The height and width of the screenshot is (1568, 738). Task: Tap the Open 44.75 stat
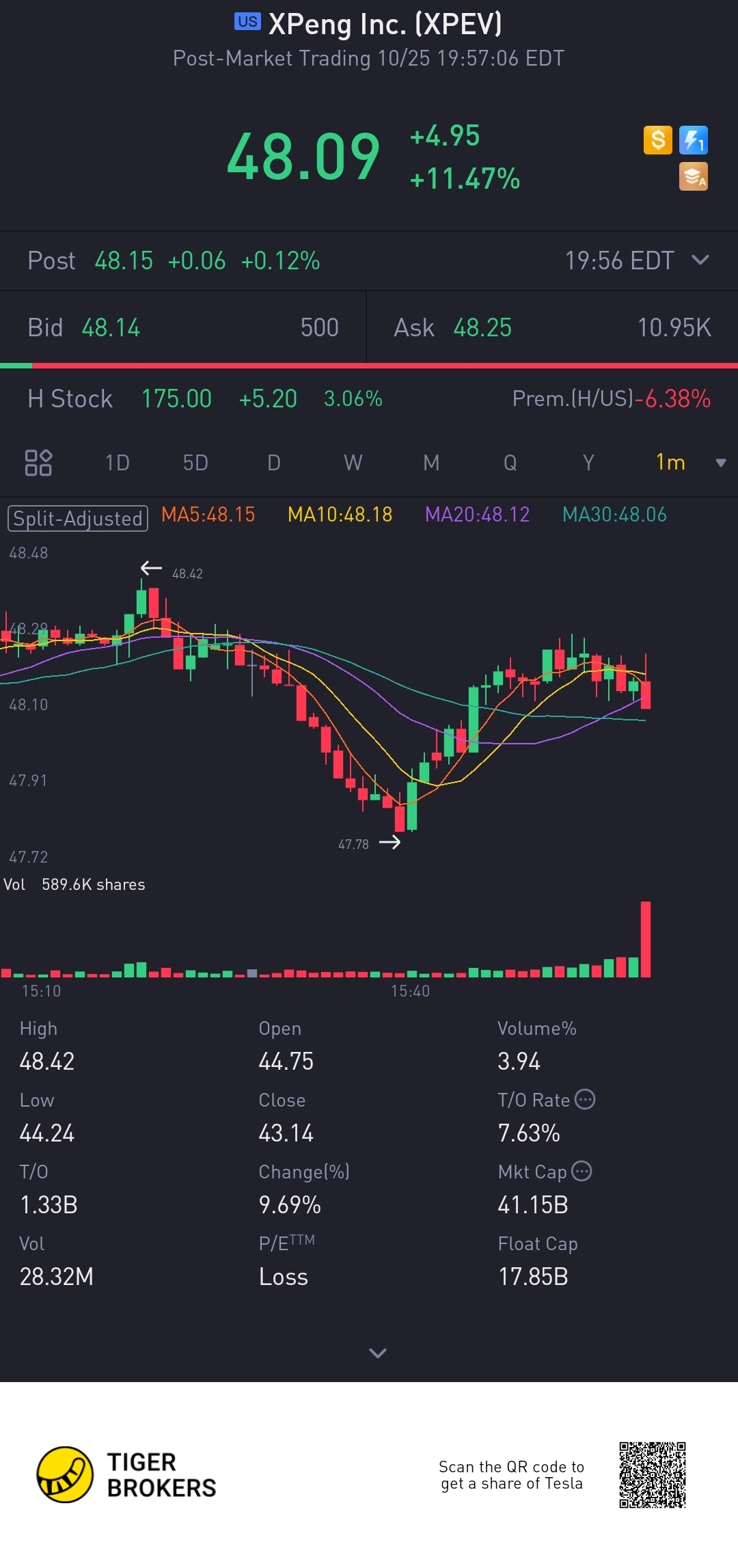click(x=286, y=1046)
